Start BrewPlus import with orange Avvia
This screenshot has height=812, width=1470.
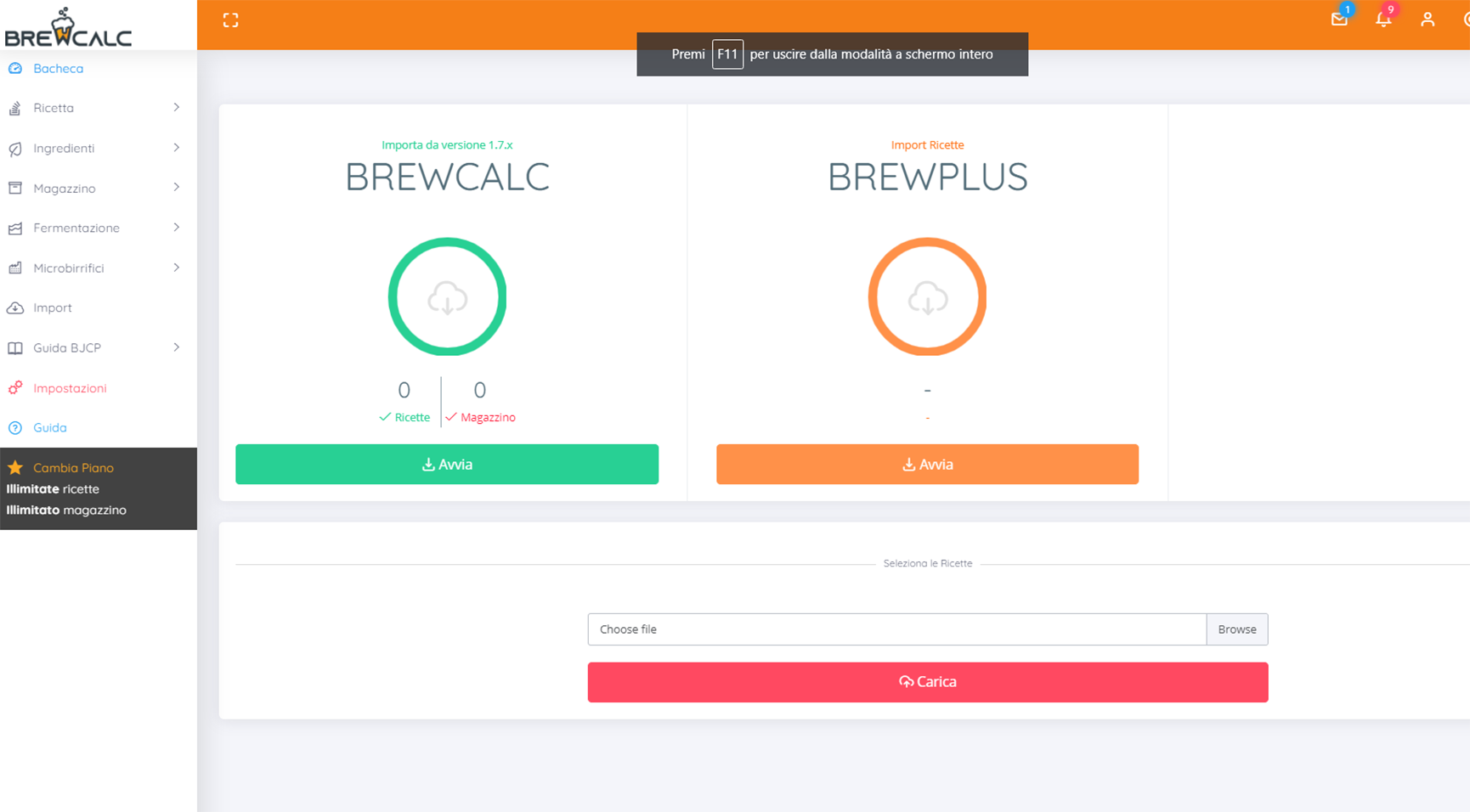tap(927, 465)
